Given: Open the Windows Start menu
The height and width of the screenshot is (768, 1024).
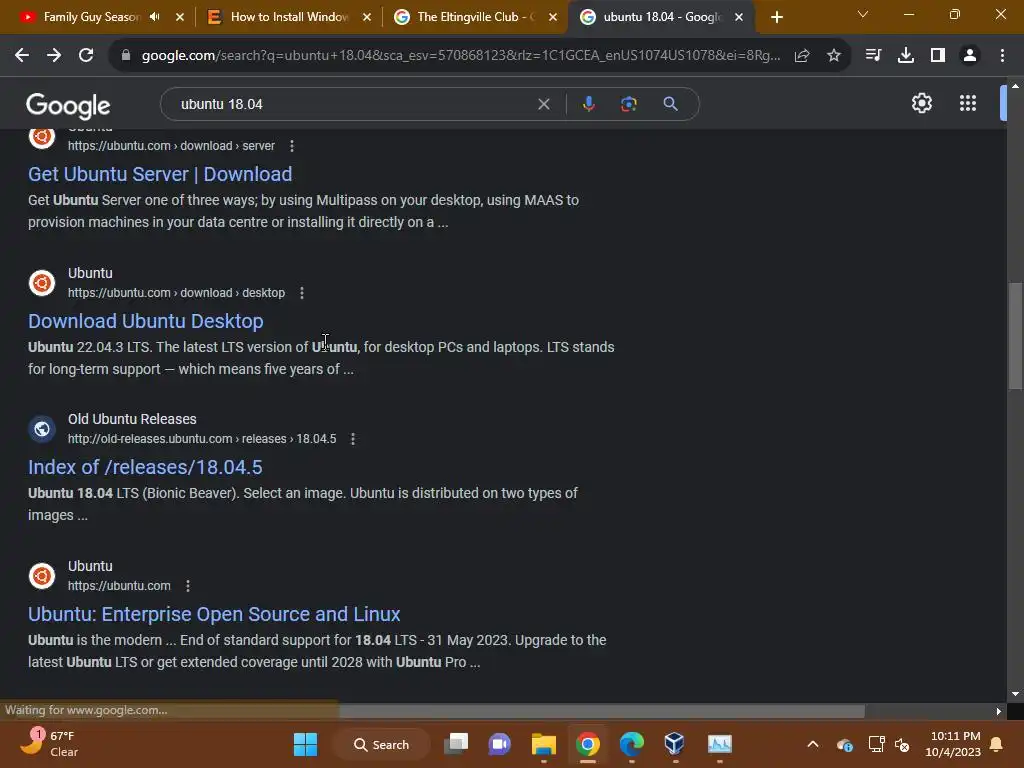Looking at the screenshot, I should pos(305,744).
